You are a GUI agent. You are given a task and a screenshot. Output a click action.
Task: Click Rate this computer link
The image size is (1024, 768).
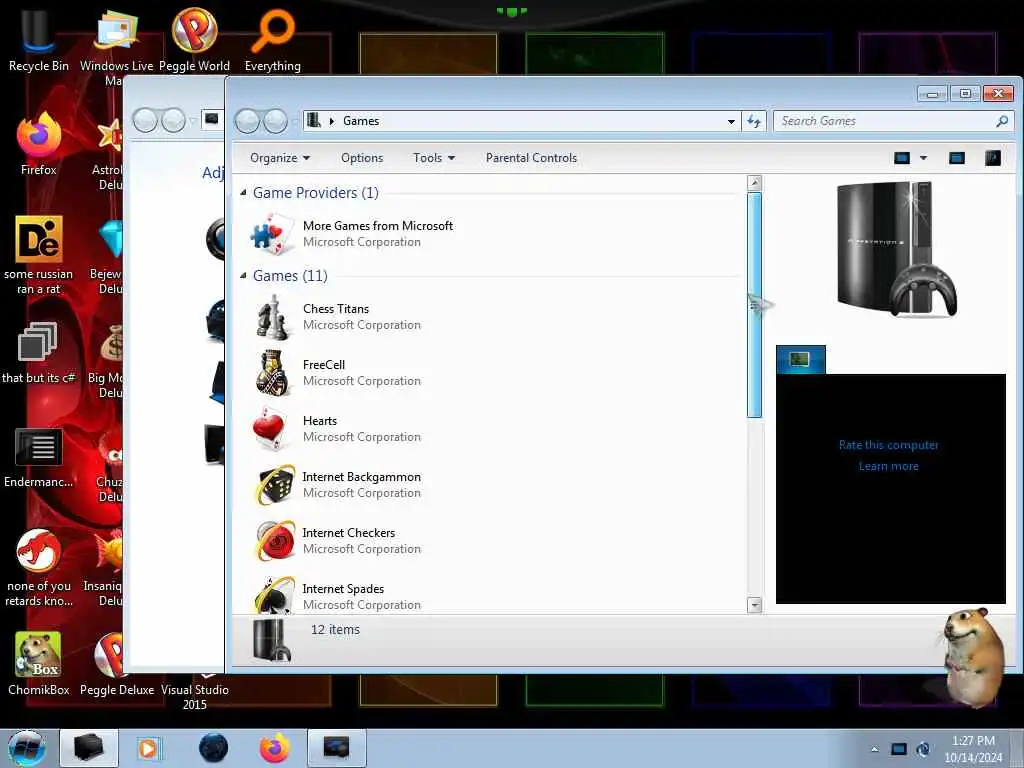[x=889, y=445]
